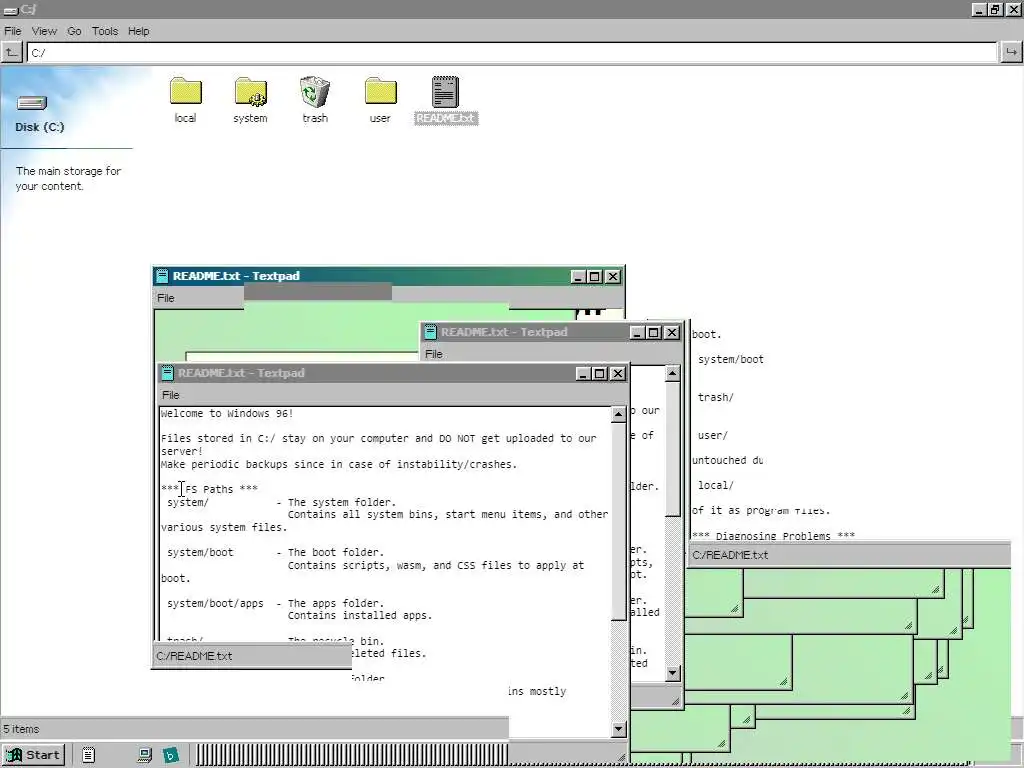Click the up-directory arrow beside the address bar
This screenshot has width=1024, height=768.
coord(12,52)
